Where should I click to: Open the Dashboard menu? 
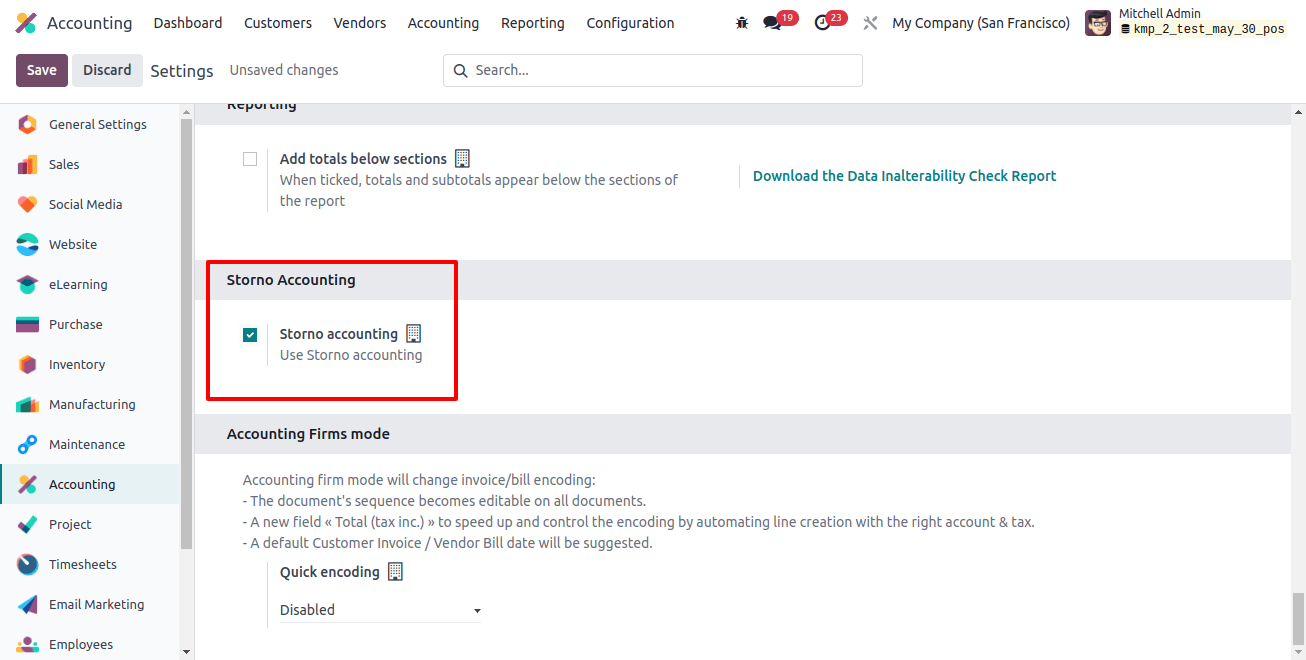[188, 23]
